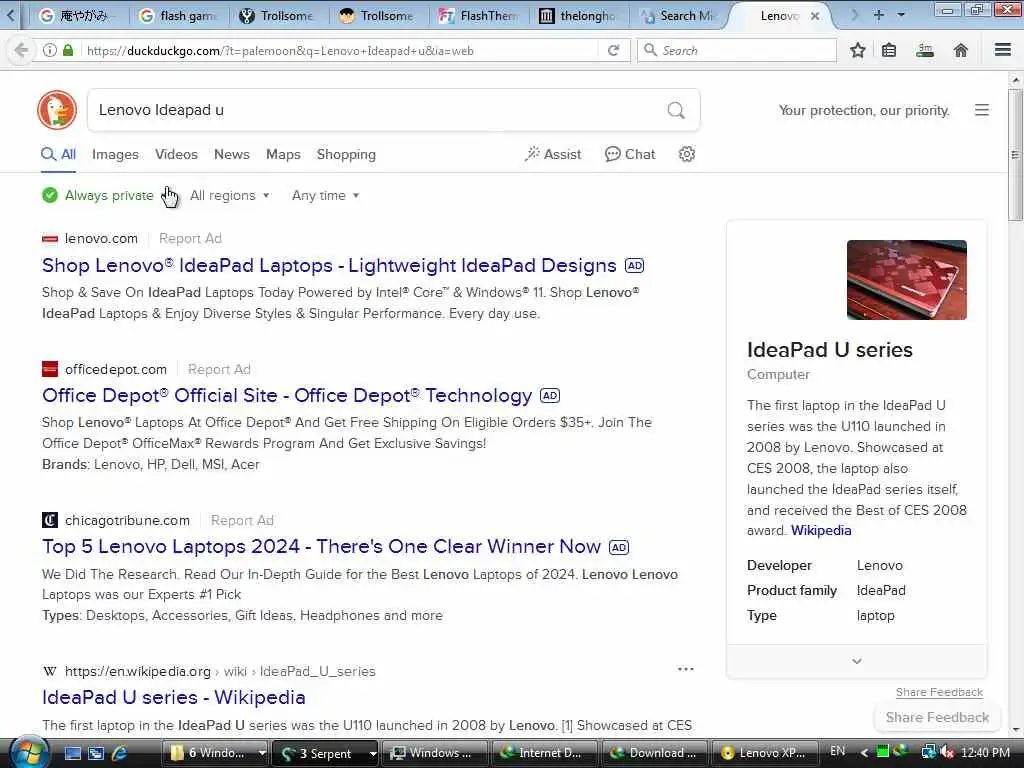Screen dimensions: 1024x768
Task: Go to the browser home page
Action: [961, 50]
